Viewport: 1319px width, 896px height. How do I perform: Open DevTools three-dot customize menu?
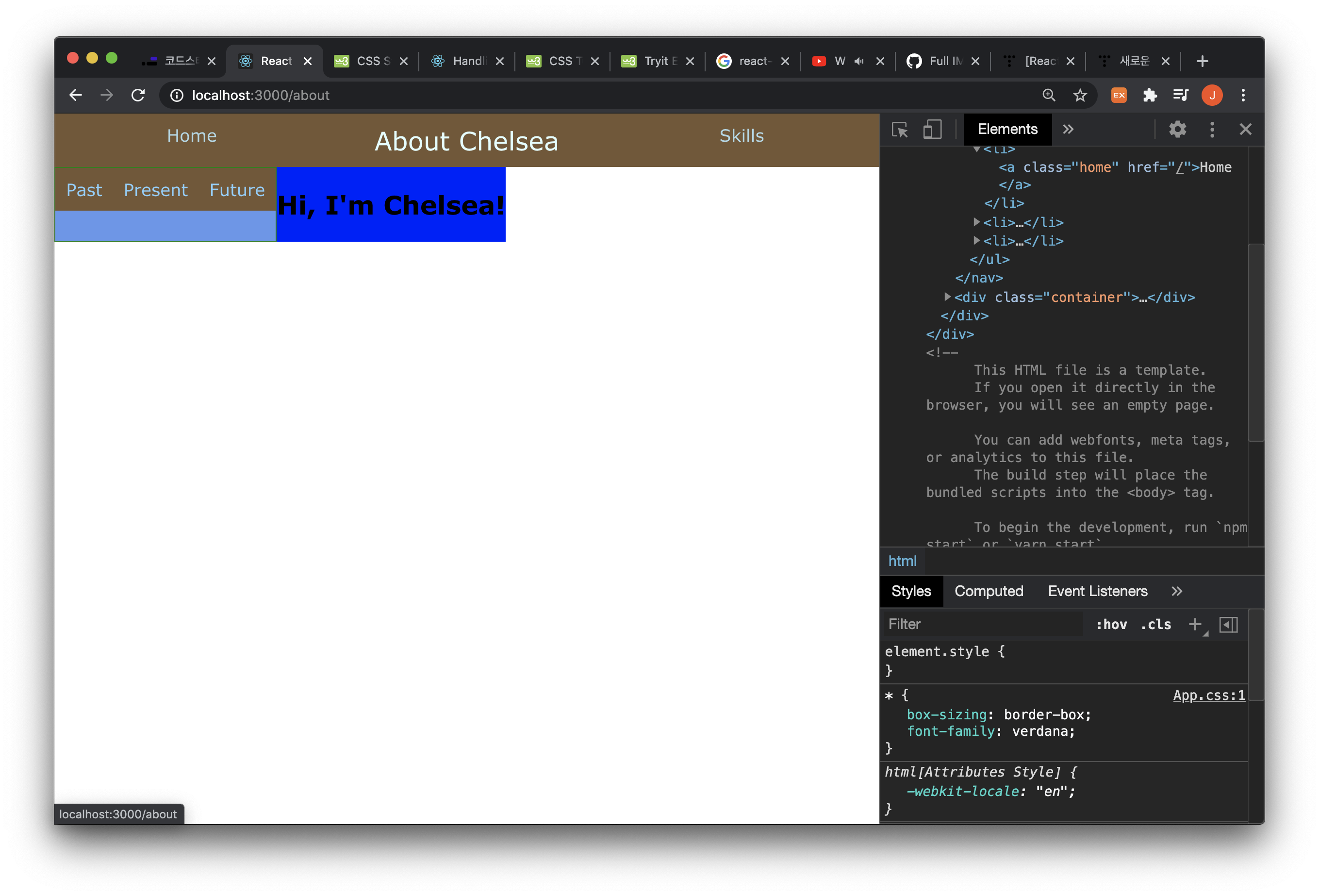[x=1212, y=130]
